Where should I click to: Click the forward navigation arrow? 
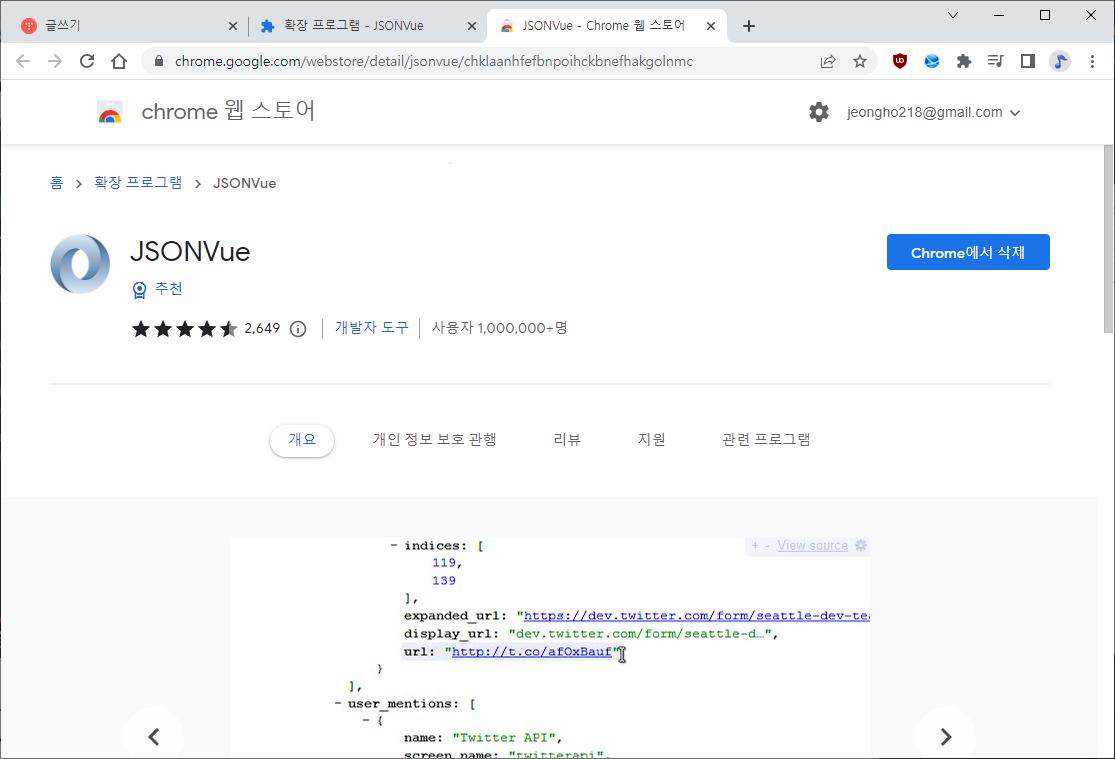[x=55, y=61]
